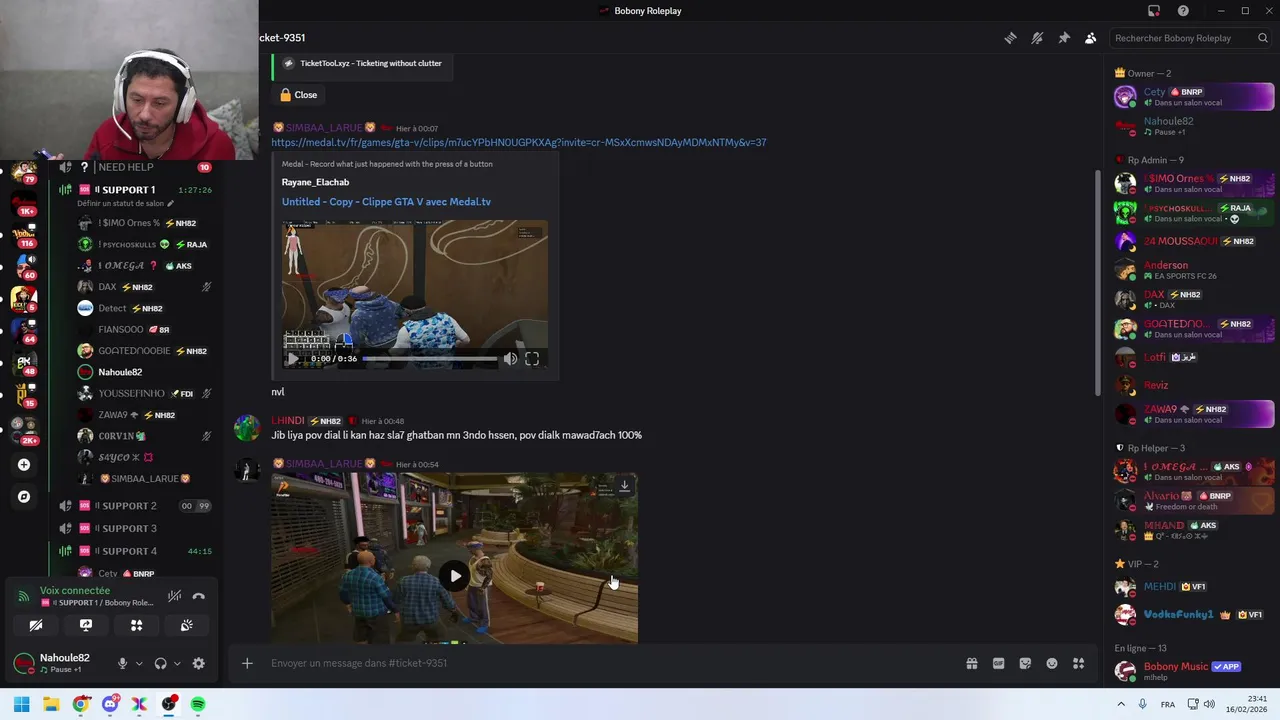Open the soundboard in voice panel
The image size is (1280, 720).
coord(186,626)
